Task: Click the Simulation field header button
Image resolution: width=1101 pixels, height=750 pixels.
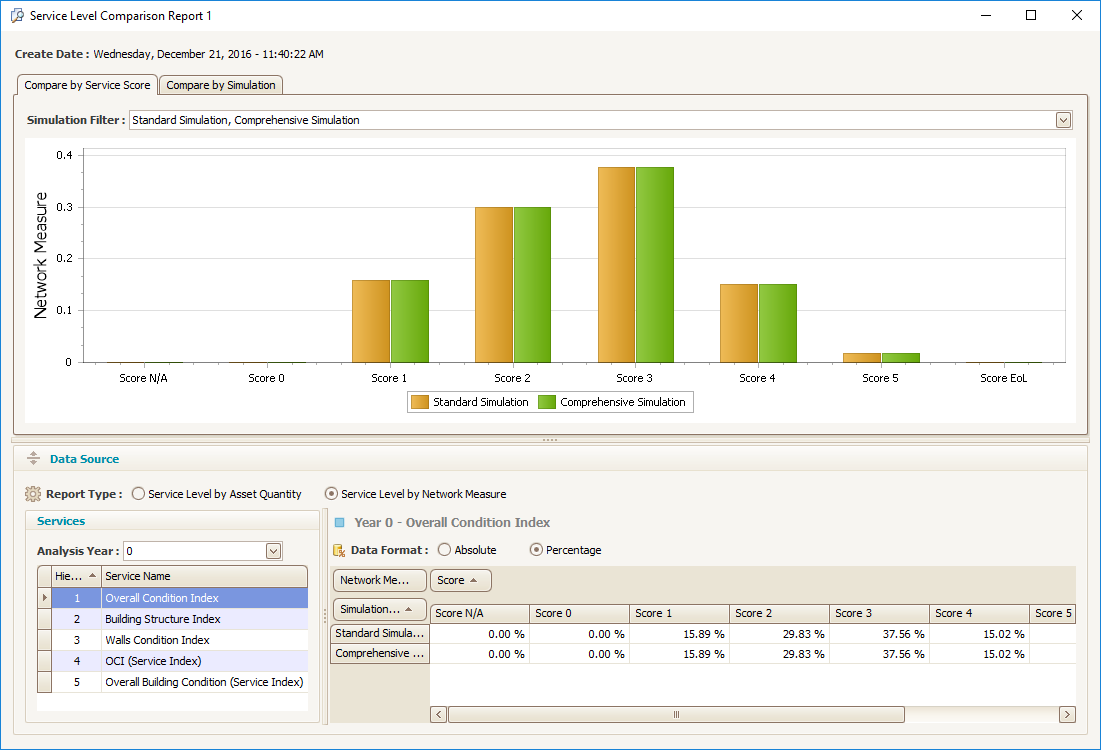Action: (379, 609)
